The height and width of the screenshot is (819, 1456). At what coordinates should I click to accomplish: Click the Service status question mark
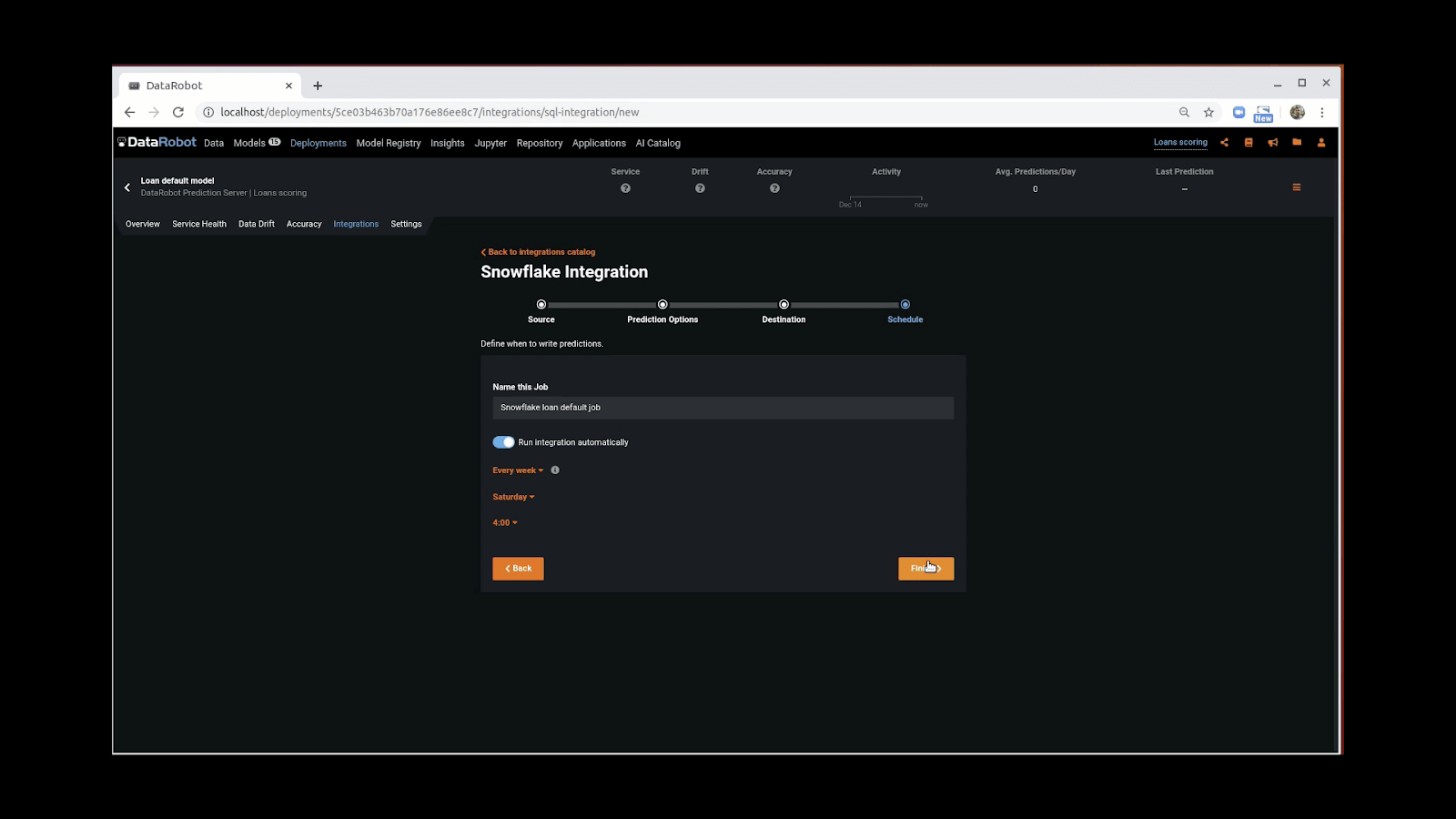pos(625,188)
